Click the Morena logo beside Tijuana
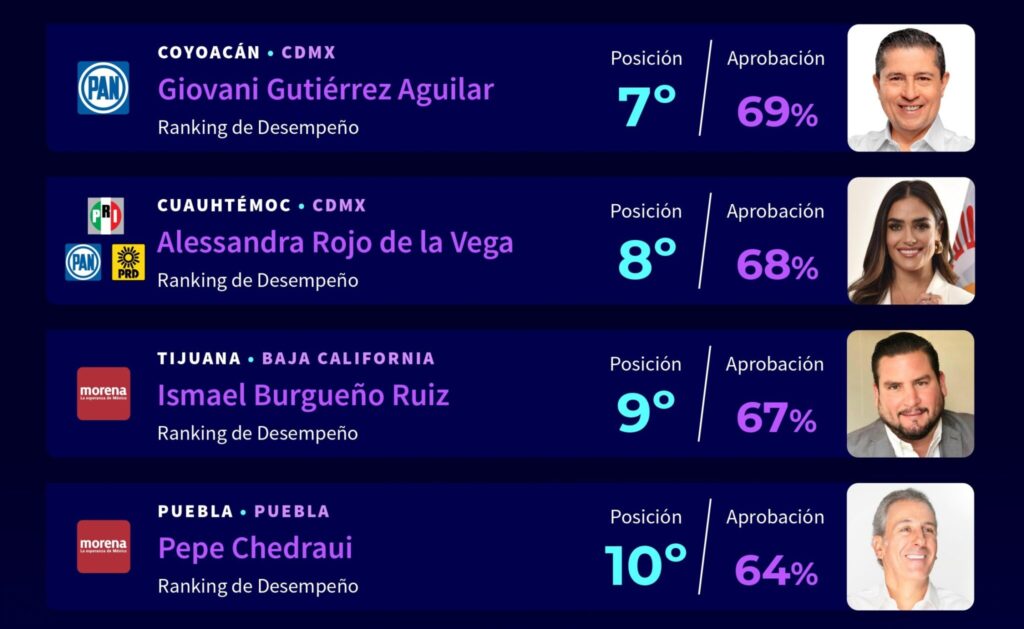The image size is (1024, 629). pyautogui.click(x=104, y=393)
